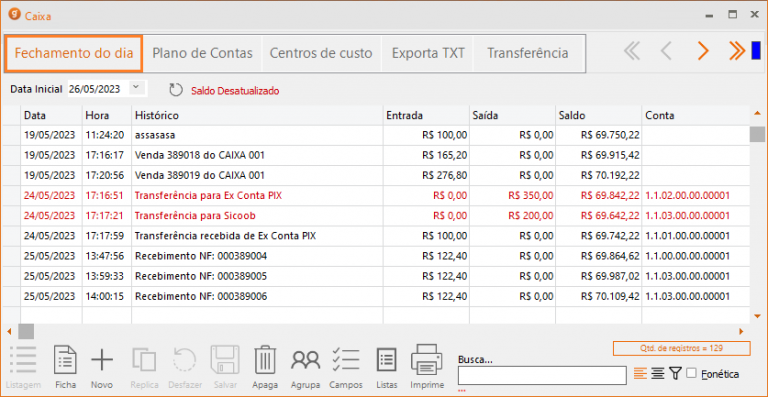The width and height of the screenshot is (768, 397).
Task: Click the blue color indicator swatch
Action: 756,50
